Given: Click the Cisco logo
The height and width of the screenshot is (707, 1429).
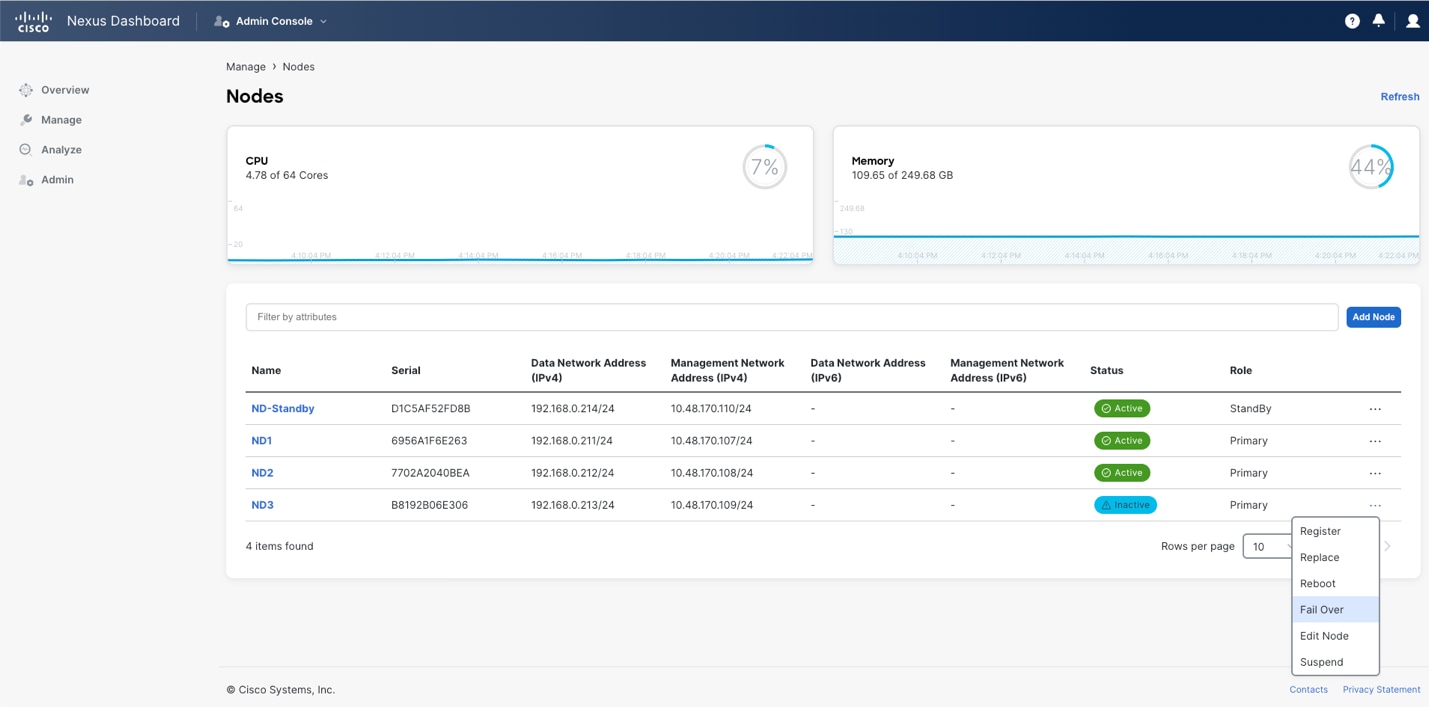Looking at the screenshot, I should pos(33,21).
